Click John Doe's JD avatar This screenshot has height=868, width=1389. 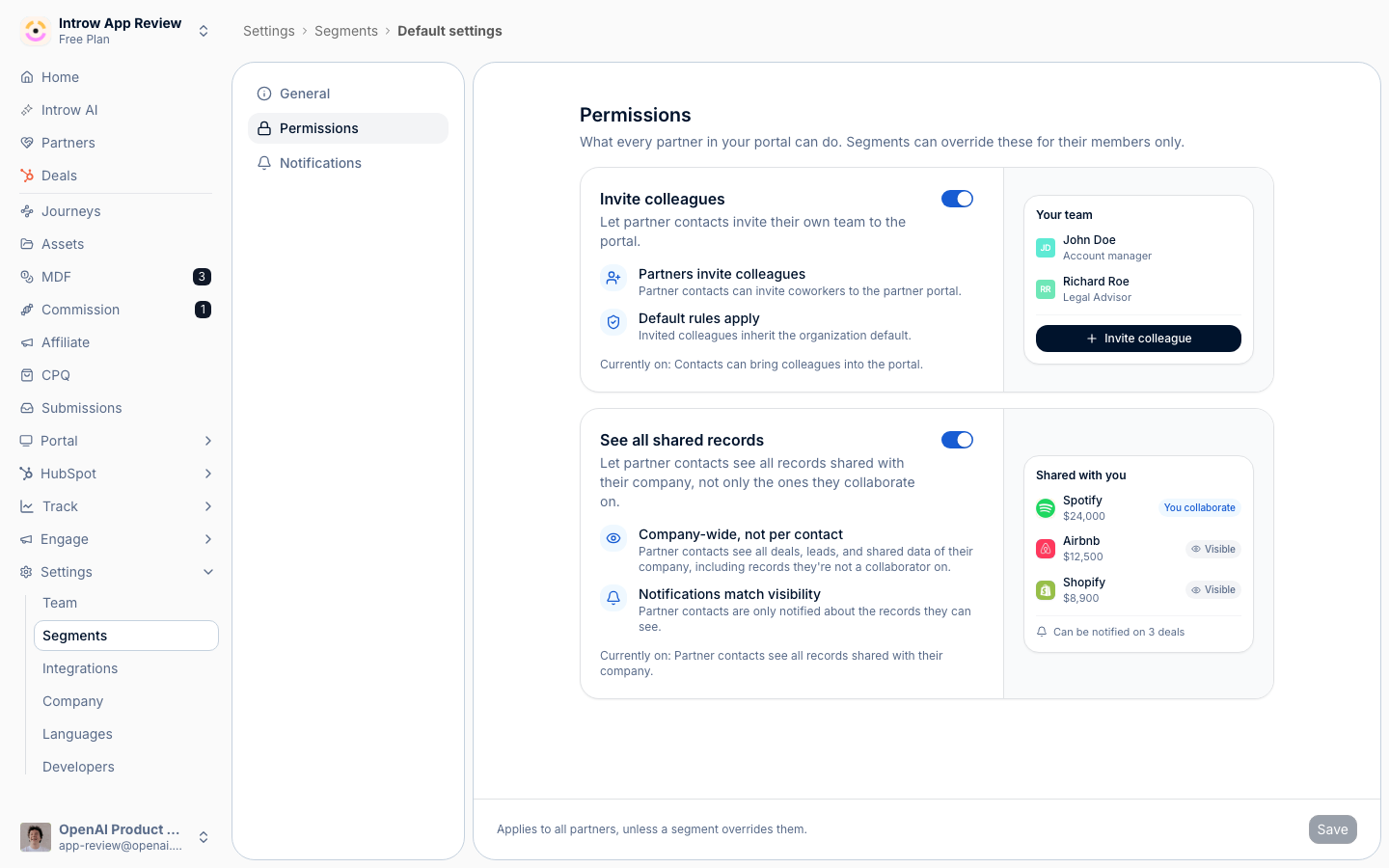(x=1046, y=248)
